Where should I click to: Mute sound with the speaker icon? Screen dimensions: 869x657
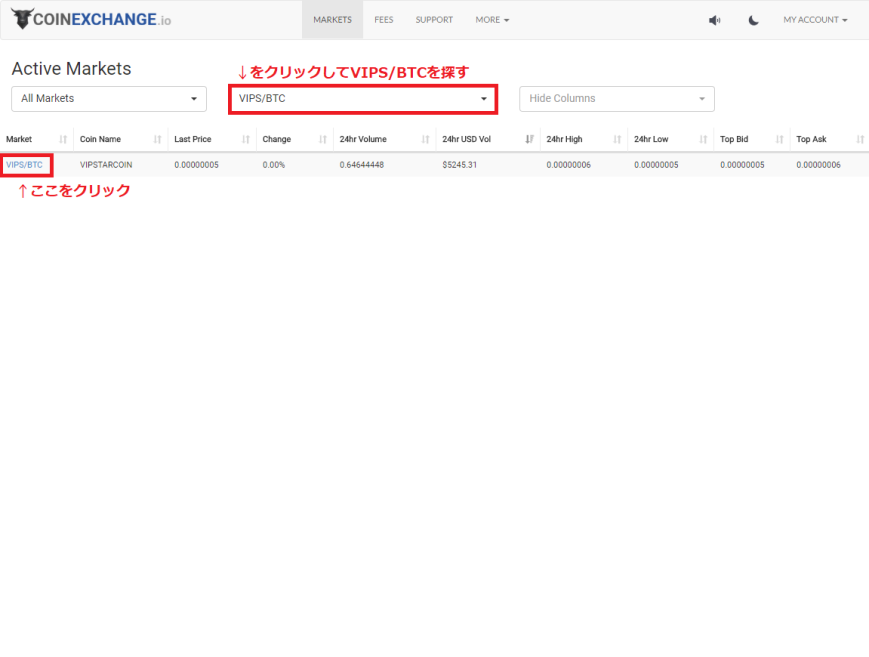714,20
